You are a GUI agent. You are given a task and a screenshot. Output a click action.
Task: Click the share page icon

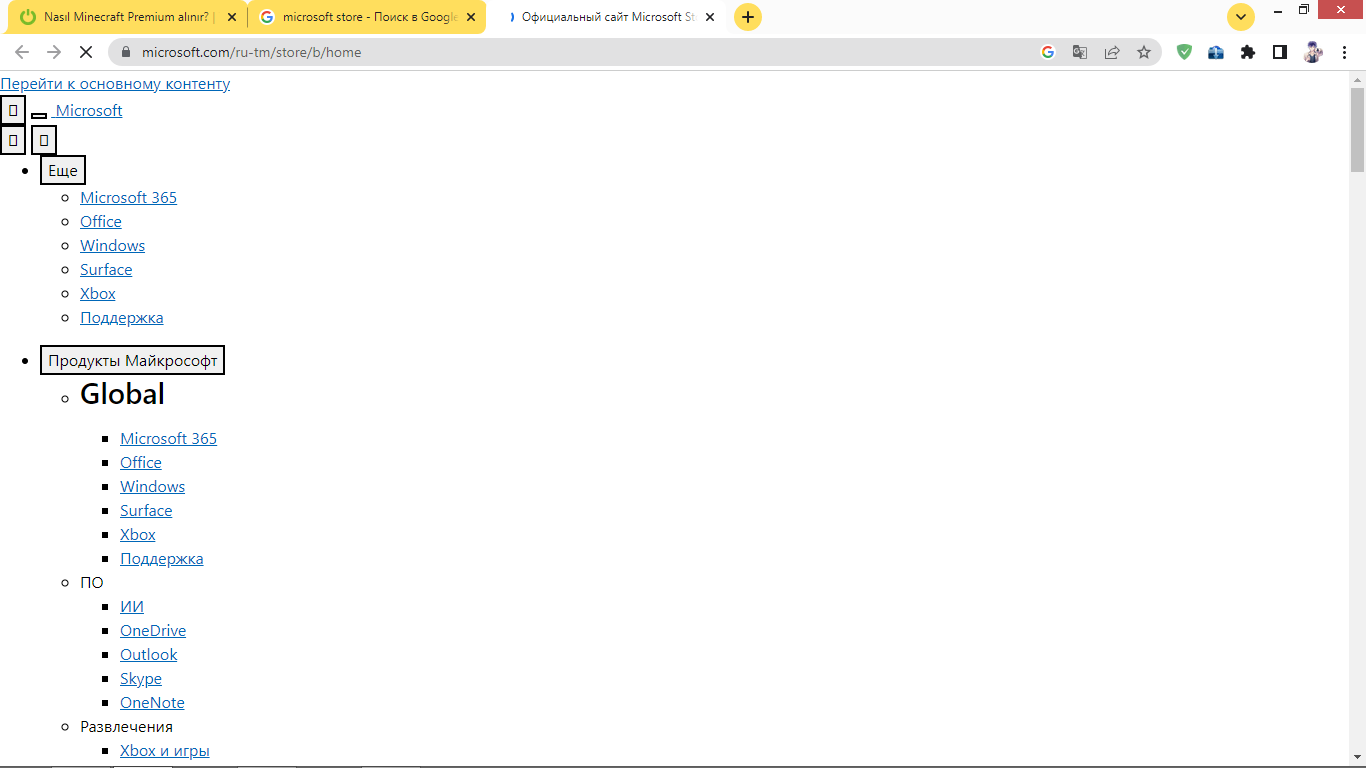click(x=1112, y=52)
